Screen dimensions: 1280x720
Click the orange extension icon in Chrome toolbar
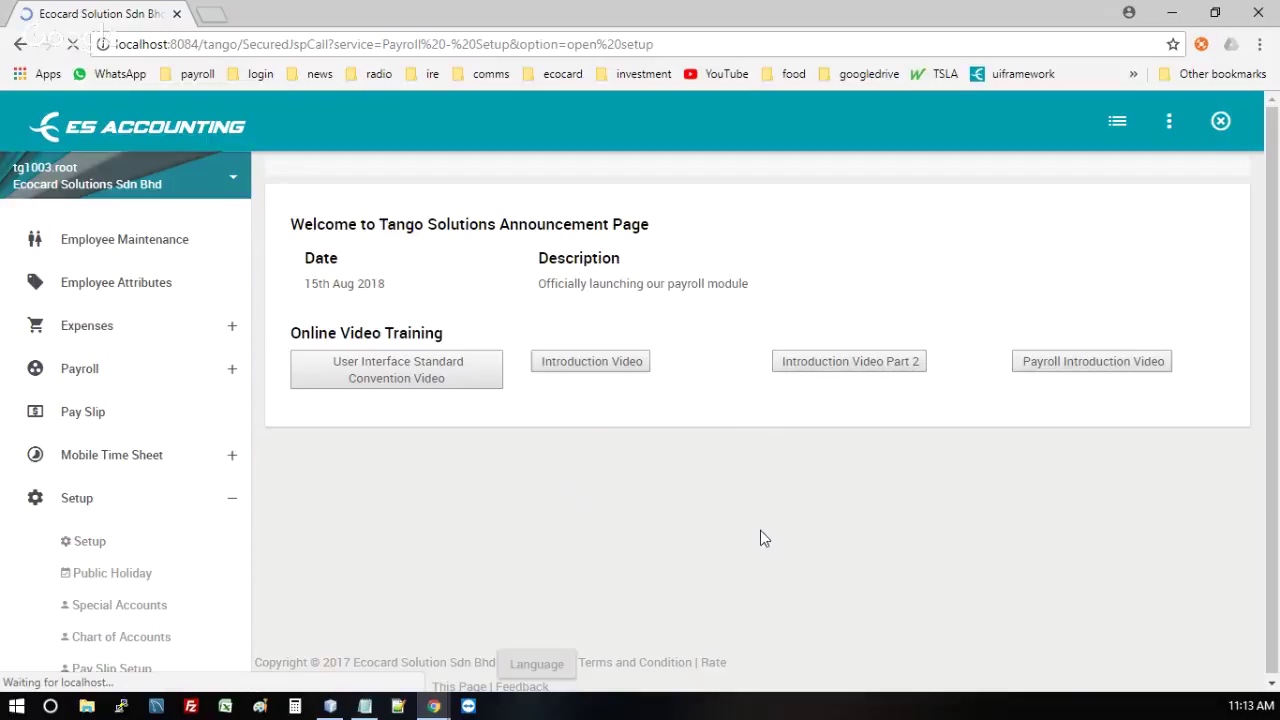[1201, 44]
